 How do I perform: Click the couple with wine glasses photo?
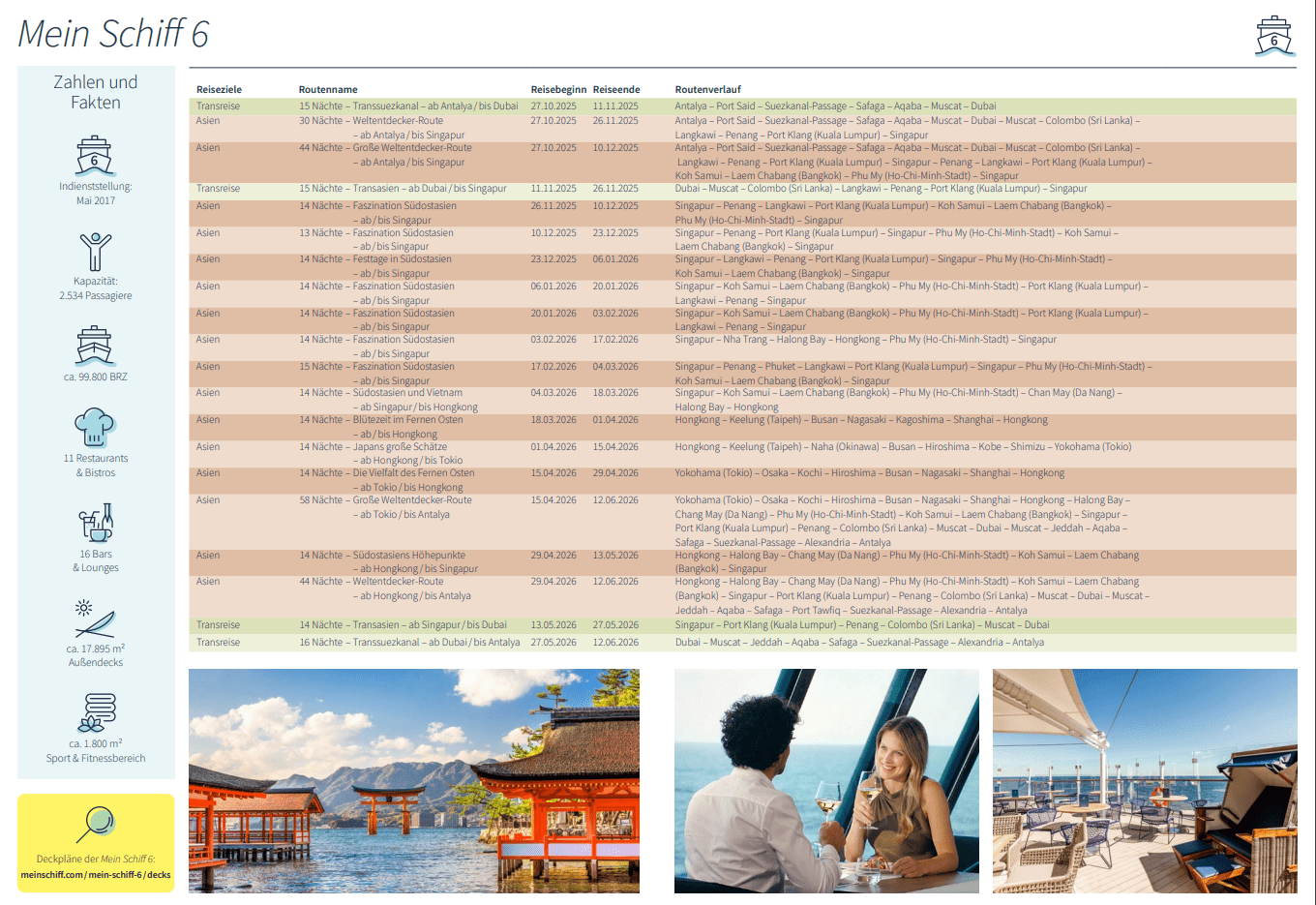825,780
